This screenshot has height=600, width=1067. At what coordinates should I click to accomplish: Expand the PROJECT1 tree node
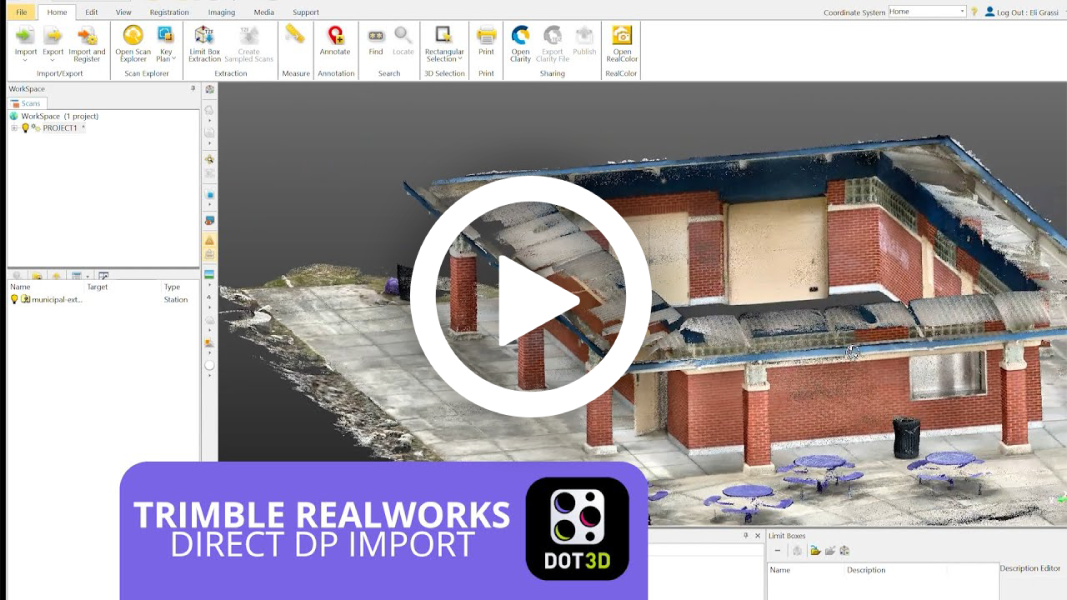click(14, 127)
